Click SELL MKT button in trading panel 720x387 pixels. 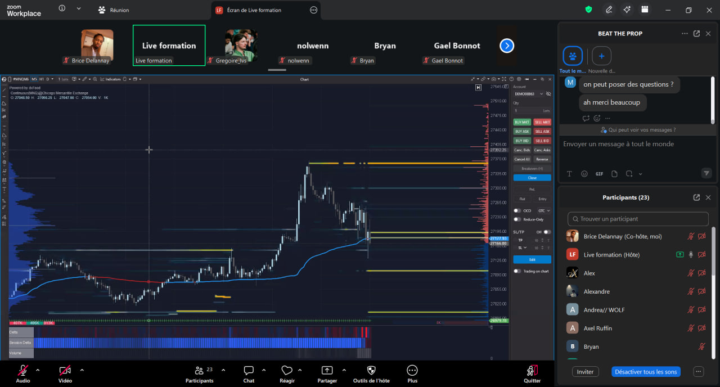pyautogui.click(x=542, y=122)
